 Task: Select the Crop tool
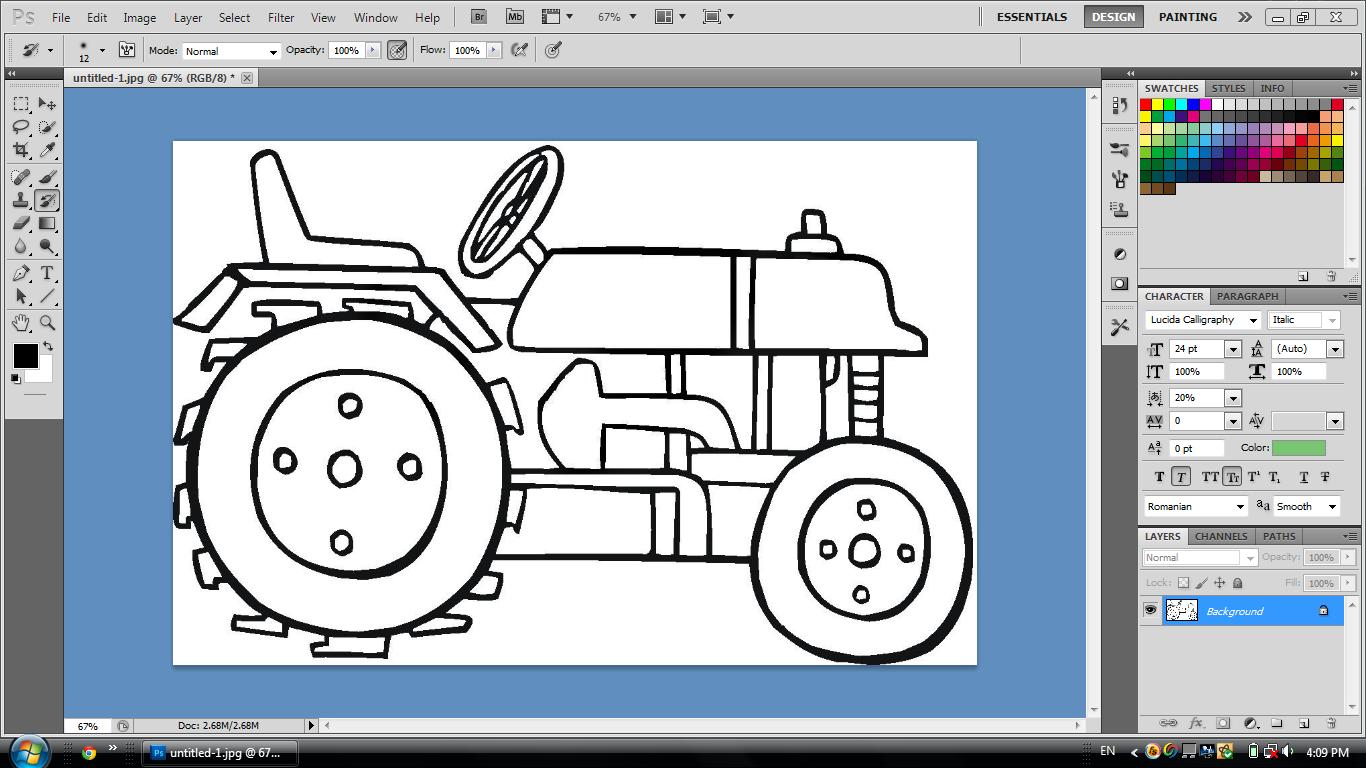point(21,150)
